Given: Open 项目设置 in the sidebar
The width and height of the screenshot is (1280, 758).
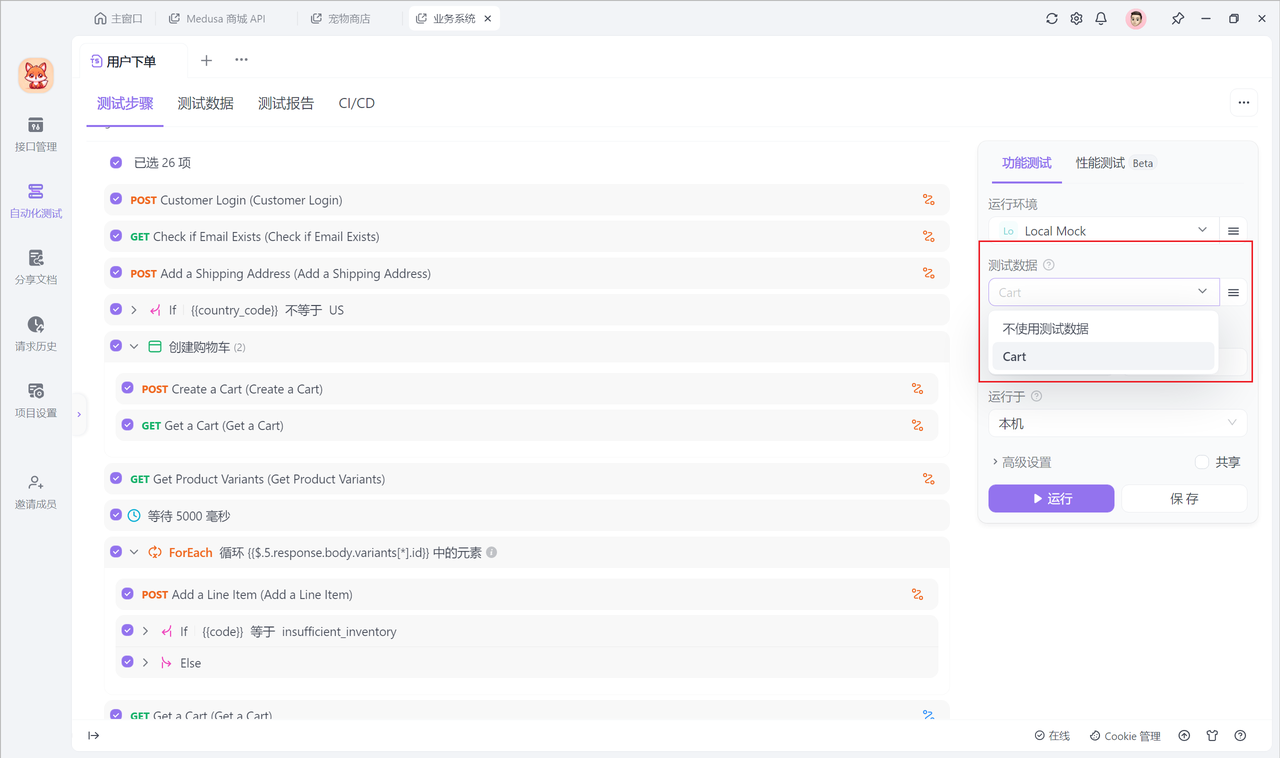Looking at the screenshot, I should pos(36,400).
